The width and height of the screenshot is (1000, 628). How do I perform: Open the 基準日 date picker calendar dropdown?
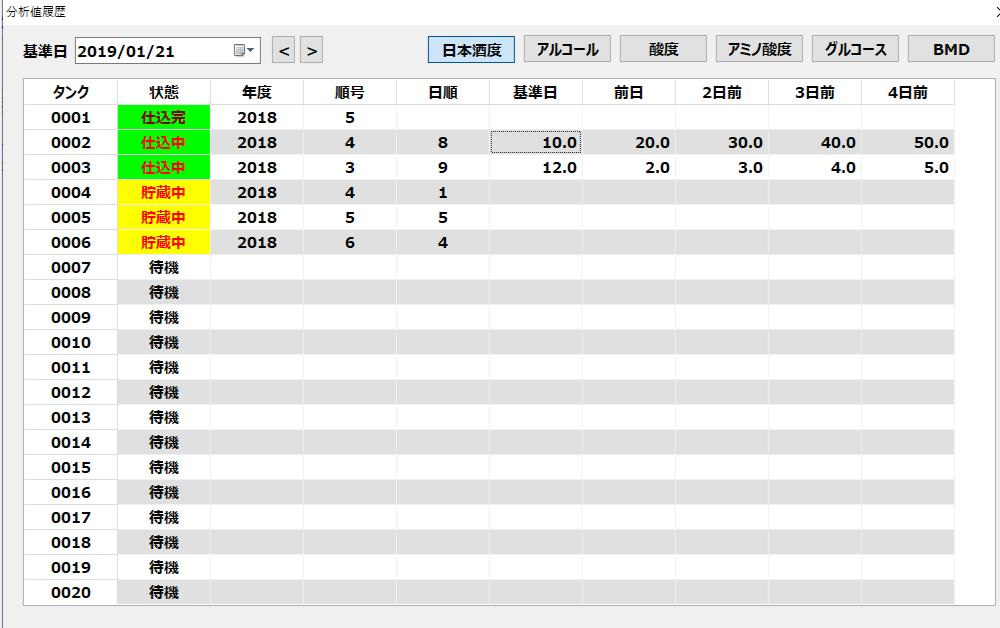[245, 50]
